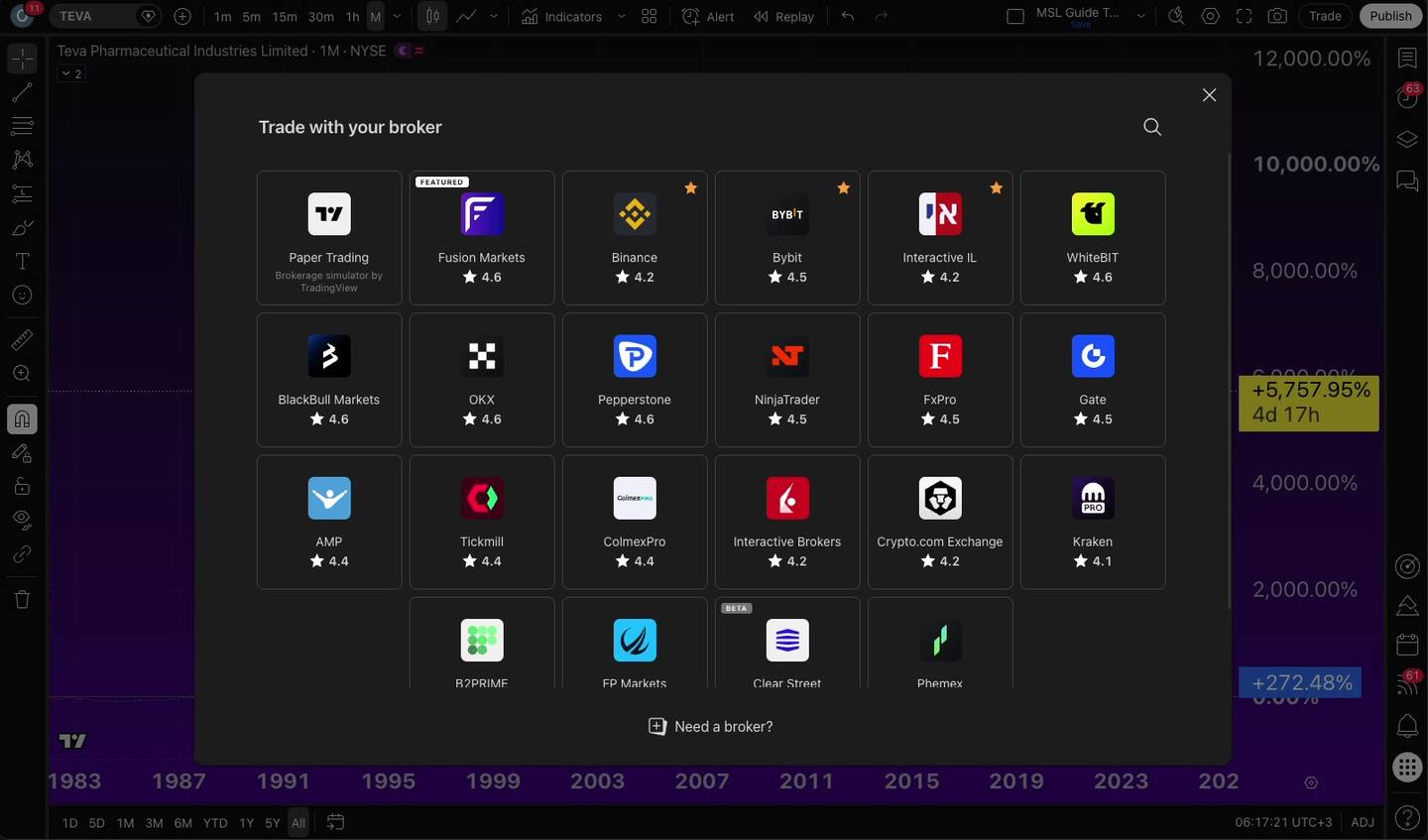
Task: Open the emoji and icons tool
Action: click(x=22, y=296)
